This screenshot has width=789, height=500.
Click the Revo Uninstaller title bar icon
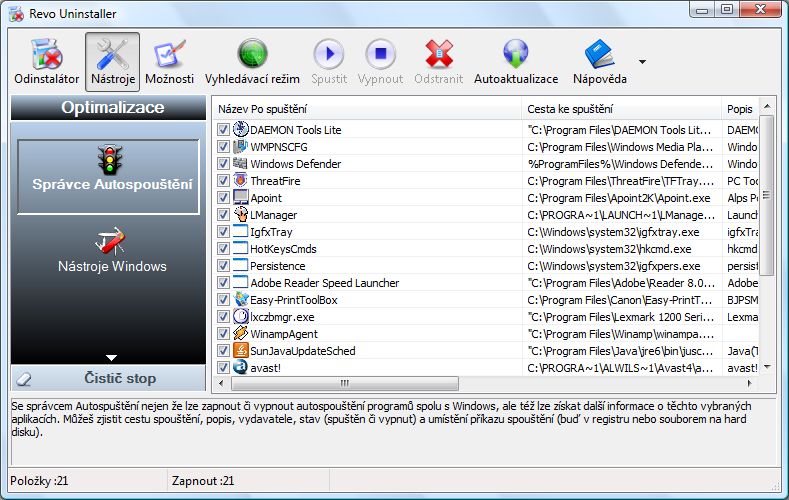pyautogui.click(x=17, y=14)
